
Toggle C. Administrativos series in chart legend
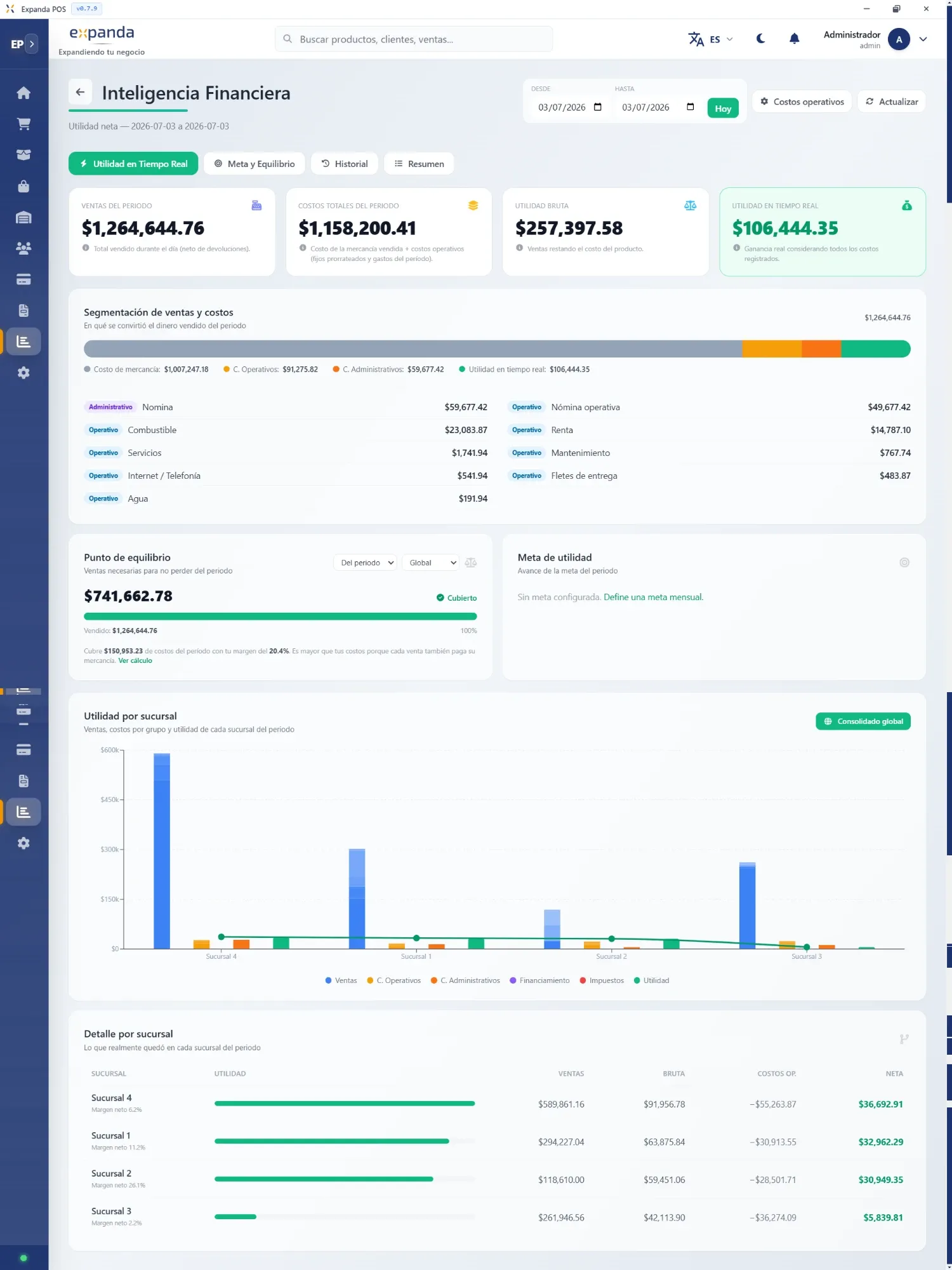(465, 980)
